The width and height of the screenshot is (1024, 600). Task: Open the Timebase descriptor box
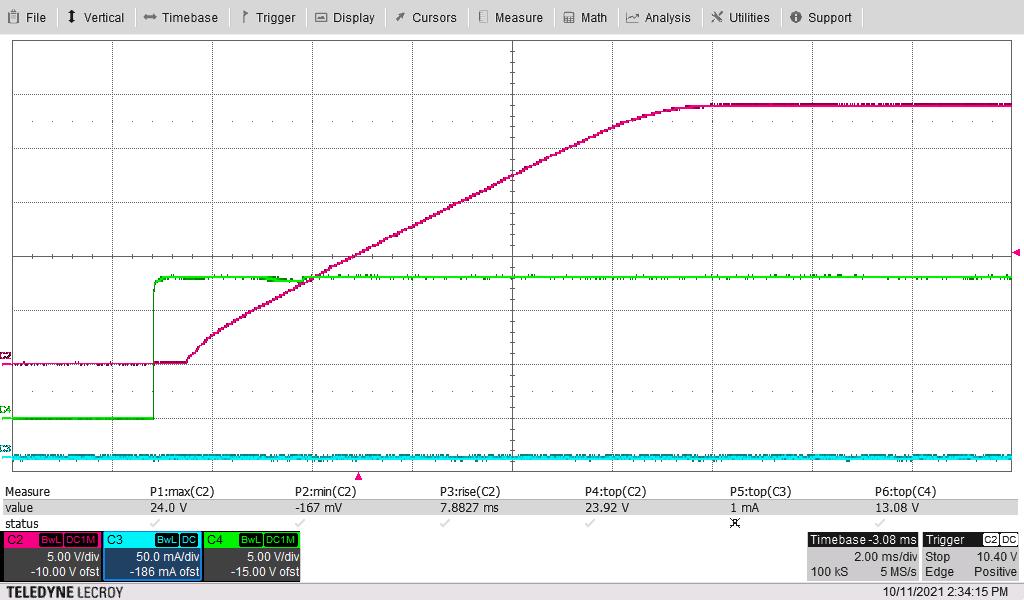pos(862,556)
